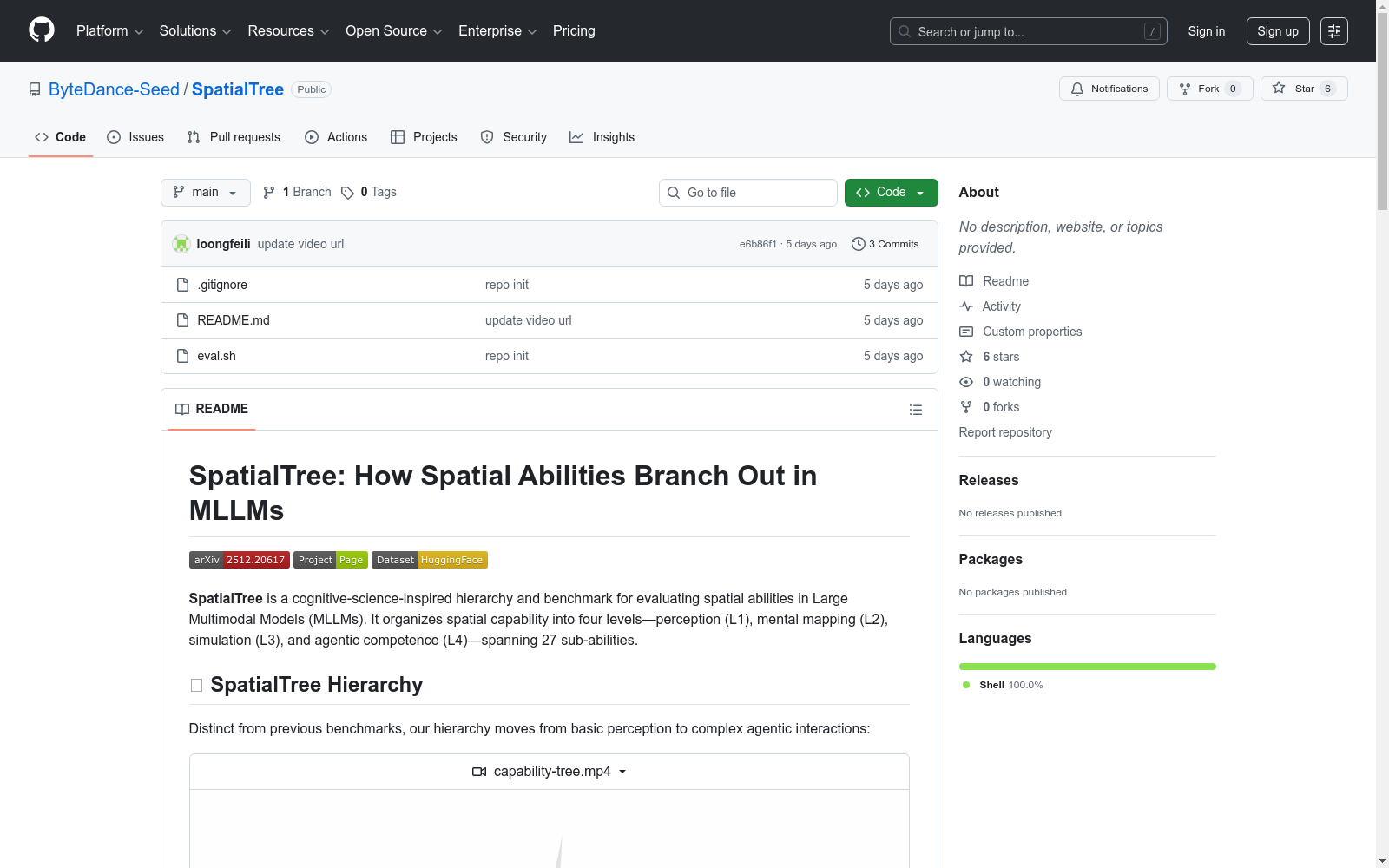
Task: Open the Projects tab
Action: (424, 137)
